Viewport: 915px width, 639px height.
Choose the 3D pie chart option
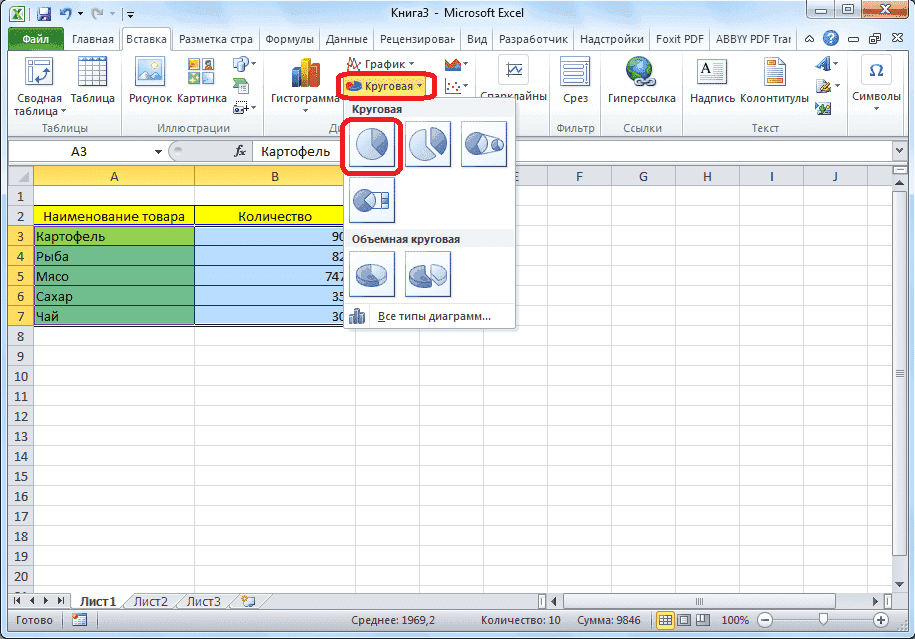[371, 274]
